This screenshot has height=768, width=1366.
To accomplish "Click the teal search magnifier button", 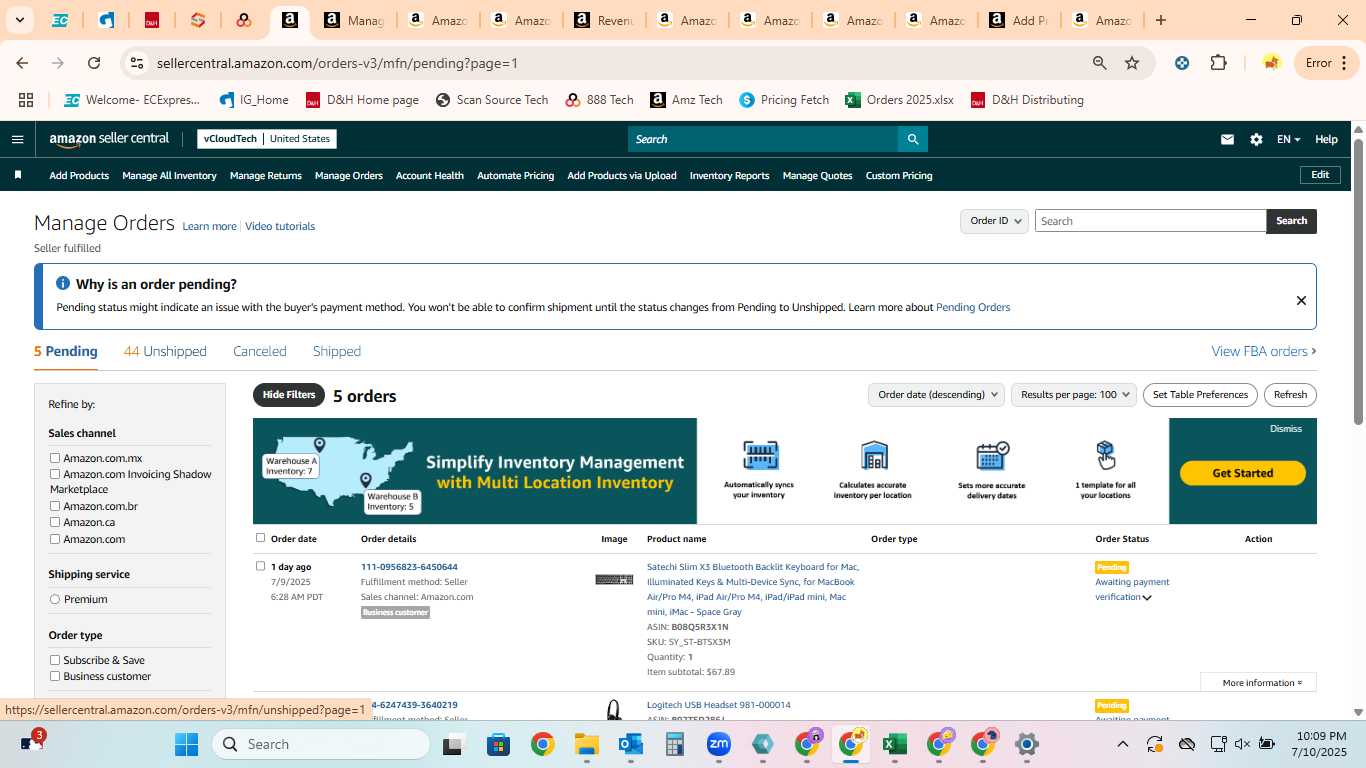I will coord(912,139).
